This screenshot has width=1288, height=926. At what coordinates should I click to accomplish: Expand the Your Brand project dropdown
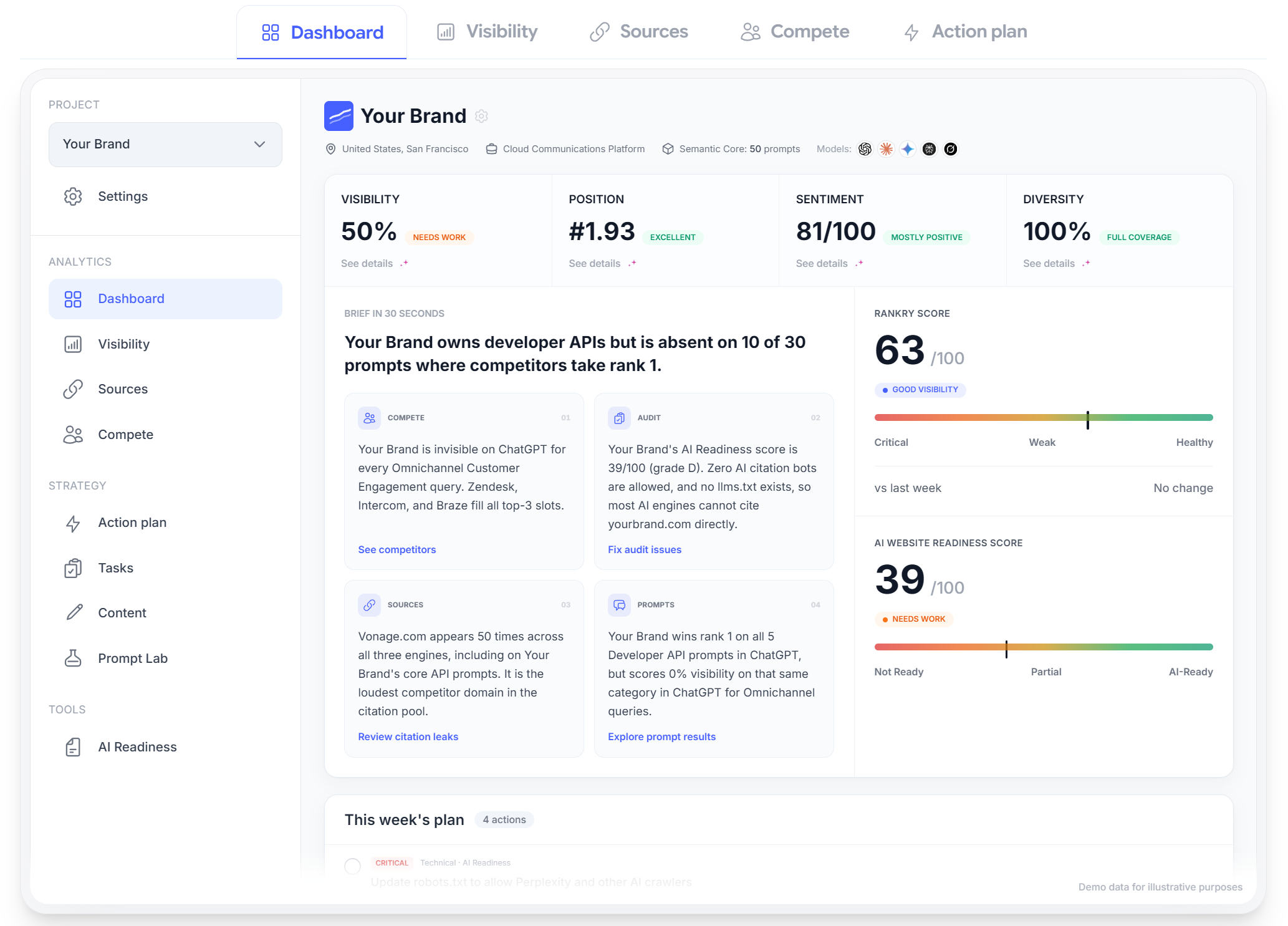click(165, 144)
